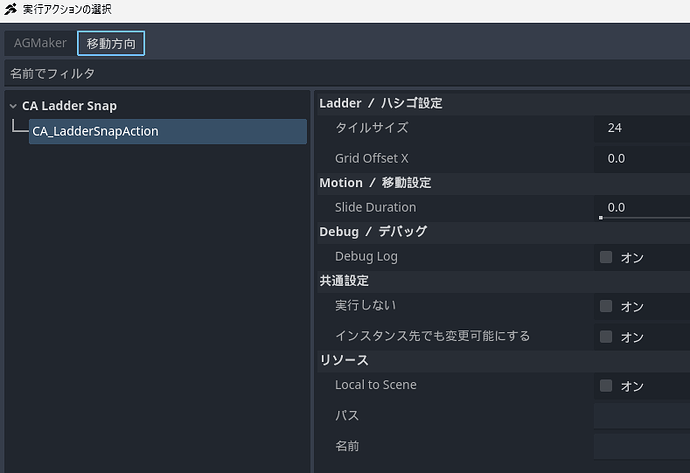Click the app icon in the title bar

tap(11, 9)
